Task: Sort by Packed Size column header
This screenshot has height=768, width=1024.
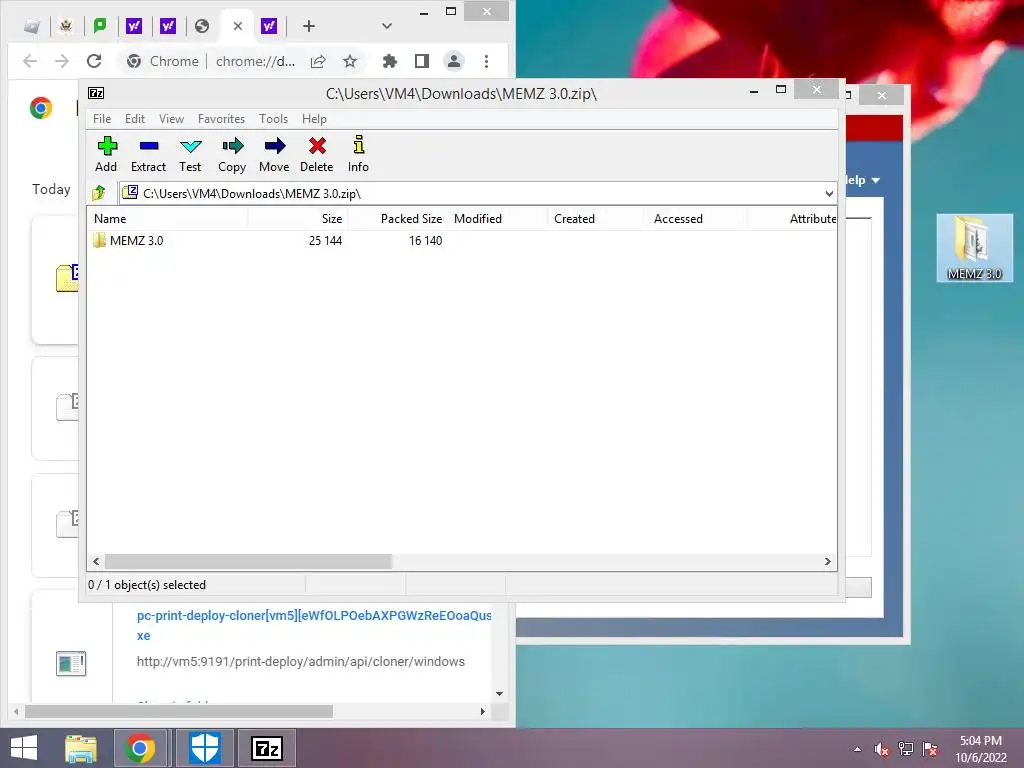Action: [x=397, y=219]
